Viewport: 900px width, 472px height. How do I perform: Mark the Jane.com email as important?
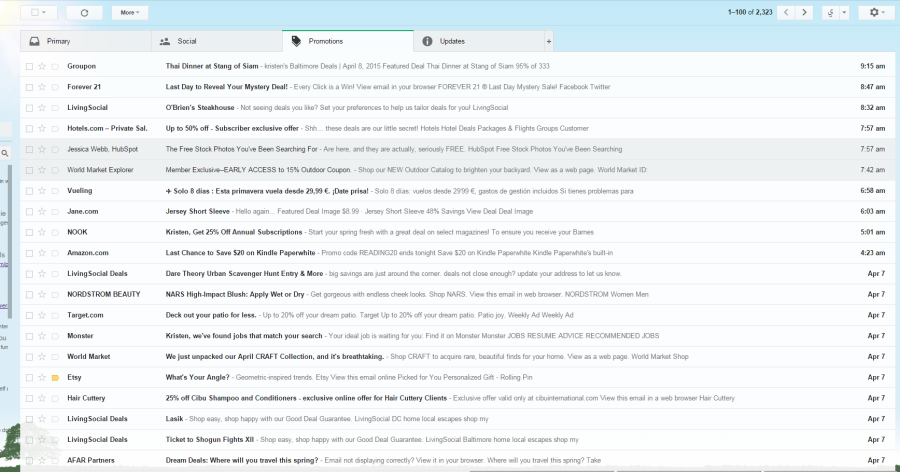(x=55, y=211)
